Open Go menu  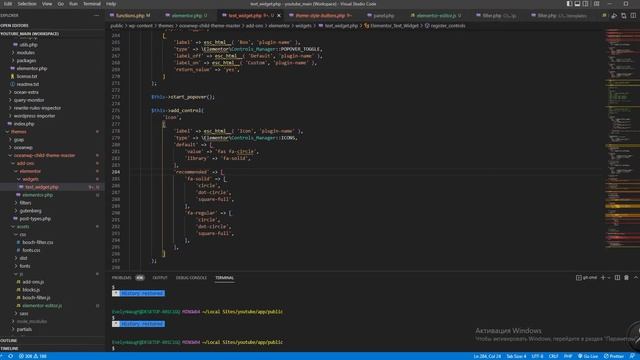[x=61, y=4]
